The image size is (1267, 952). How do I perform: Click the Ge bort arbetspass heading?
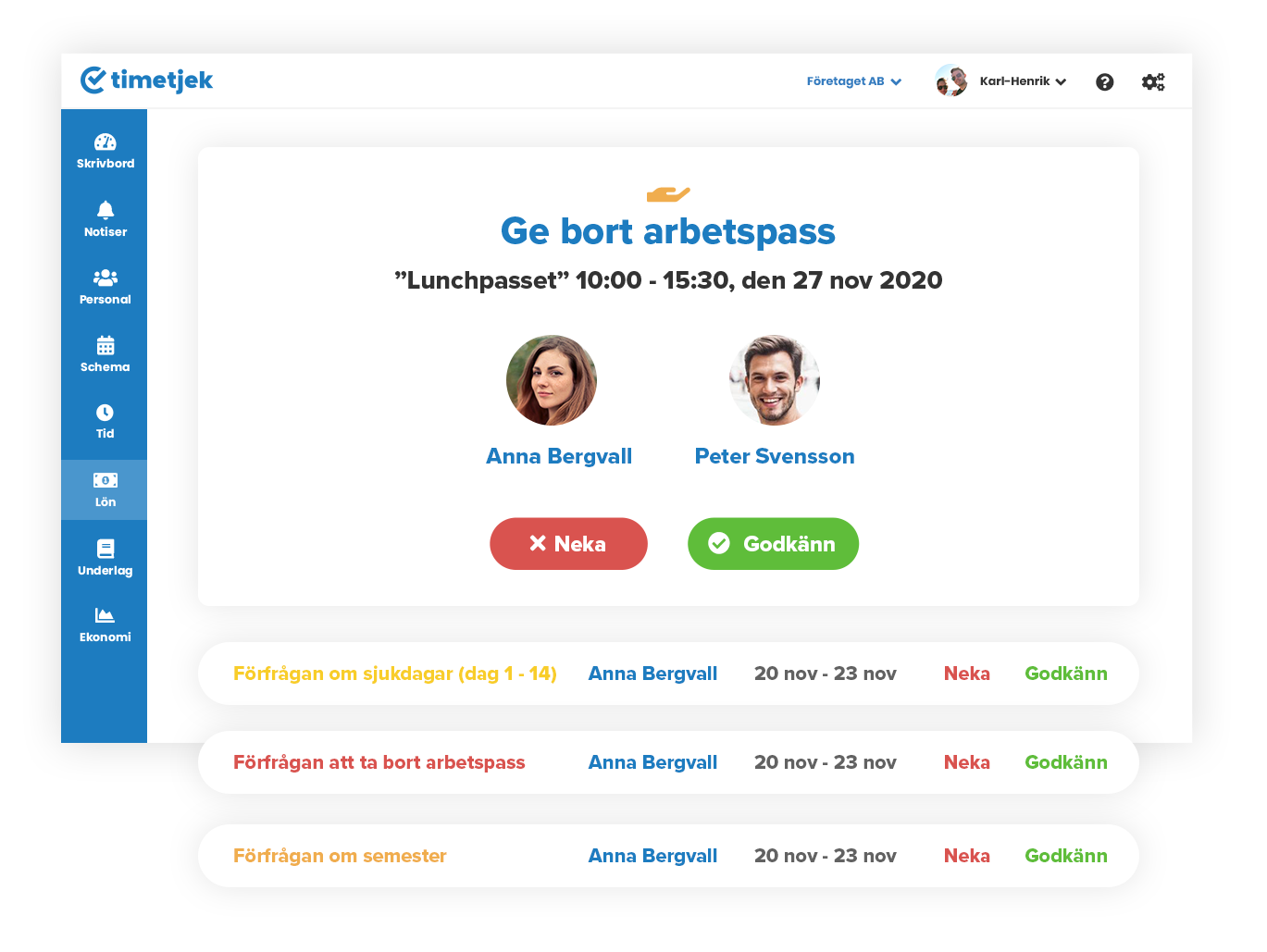tap(668, 231)
